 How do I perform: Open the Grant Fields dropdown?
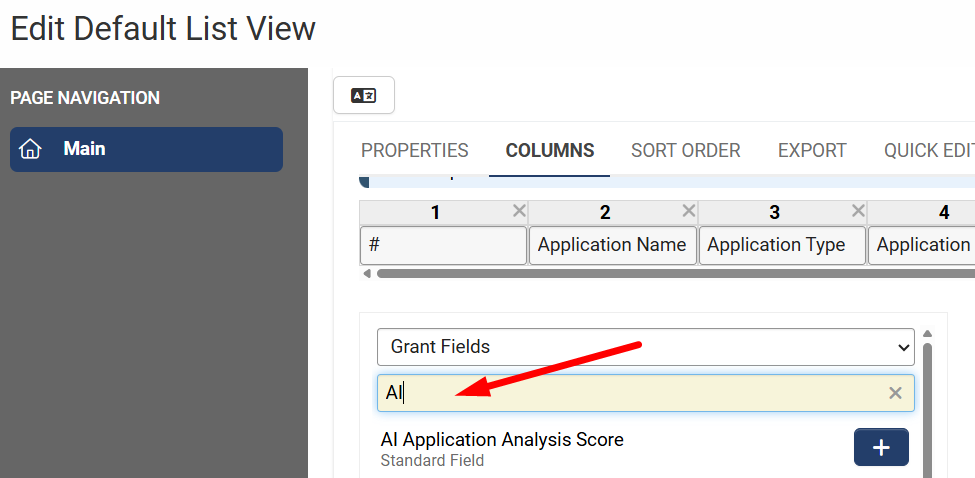[x=645, y=347]
